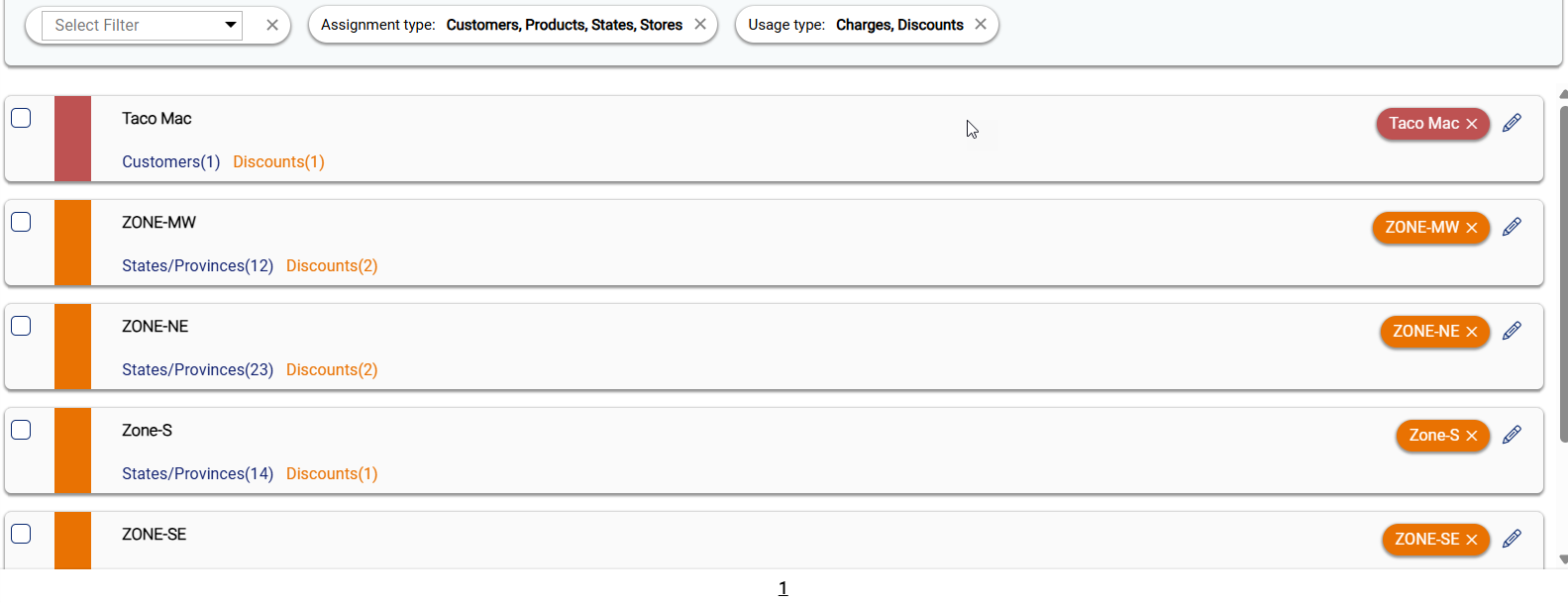This screenshot has height=603, width=1568.
Task: Open Discounts(2) link for ZONE-NE
Action: pyautogui.click(x=332, y=369)
